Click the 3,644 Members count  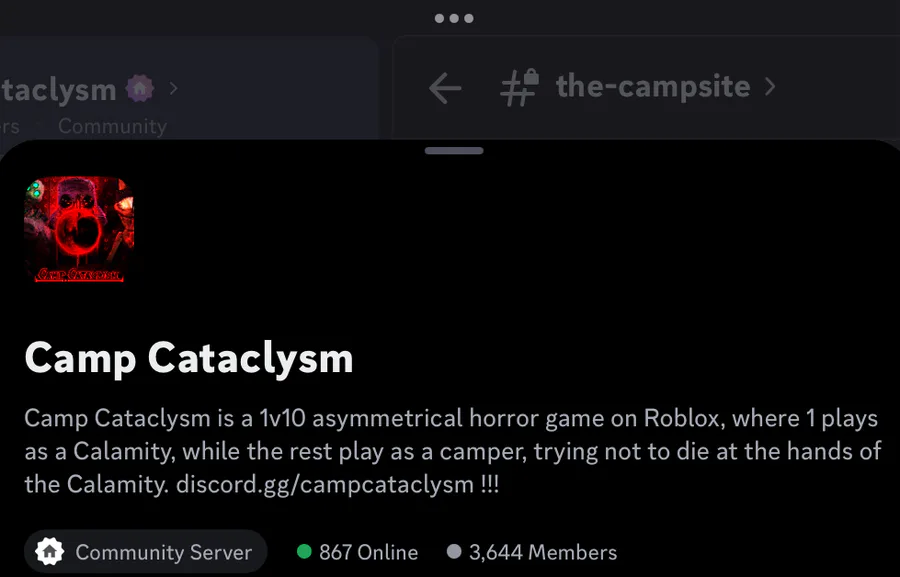coord(543,552)
